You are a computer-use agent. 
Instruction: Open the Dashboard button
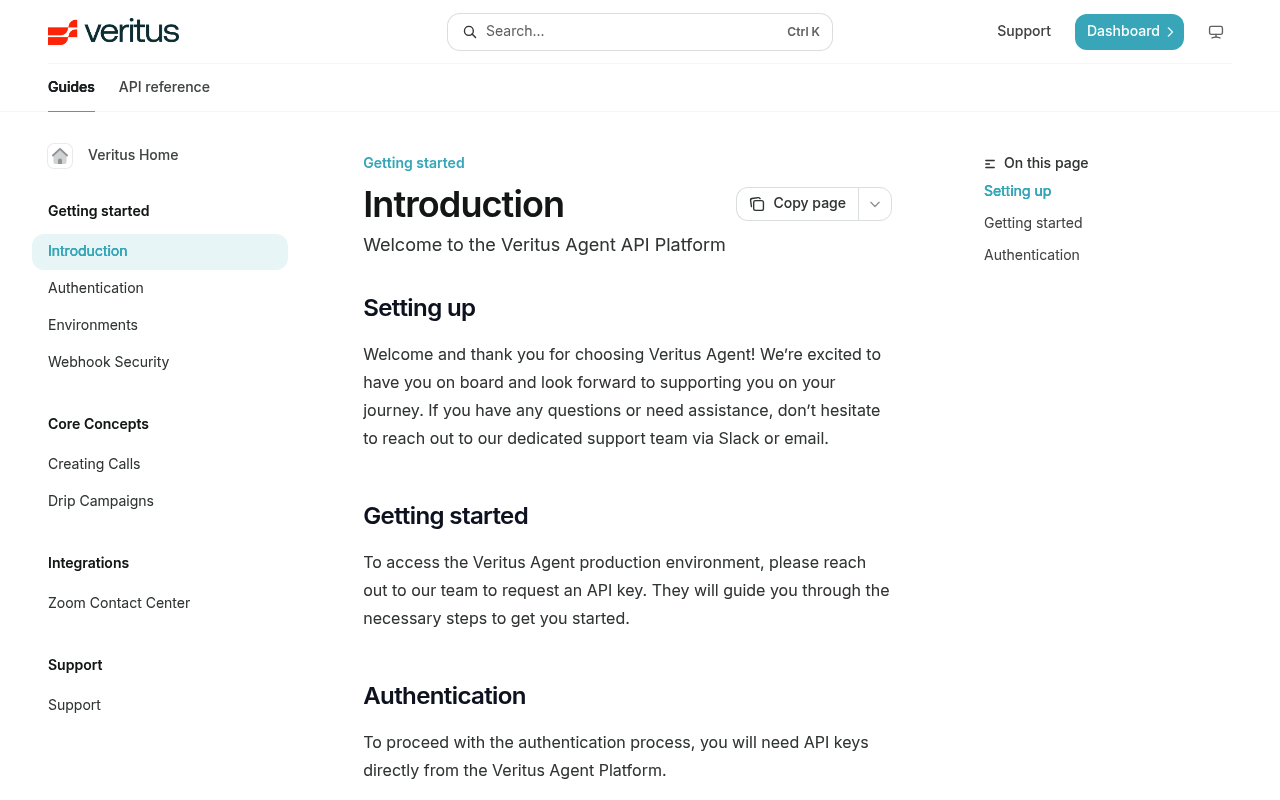click(1129, 32)
